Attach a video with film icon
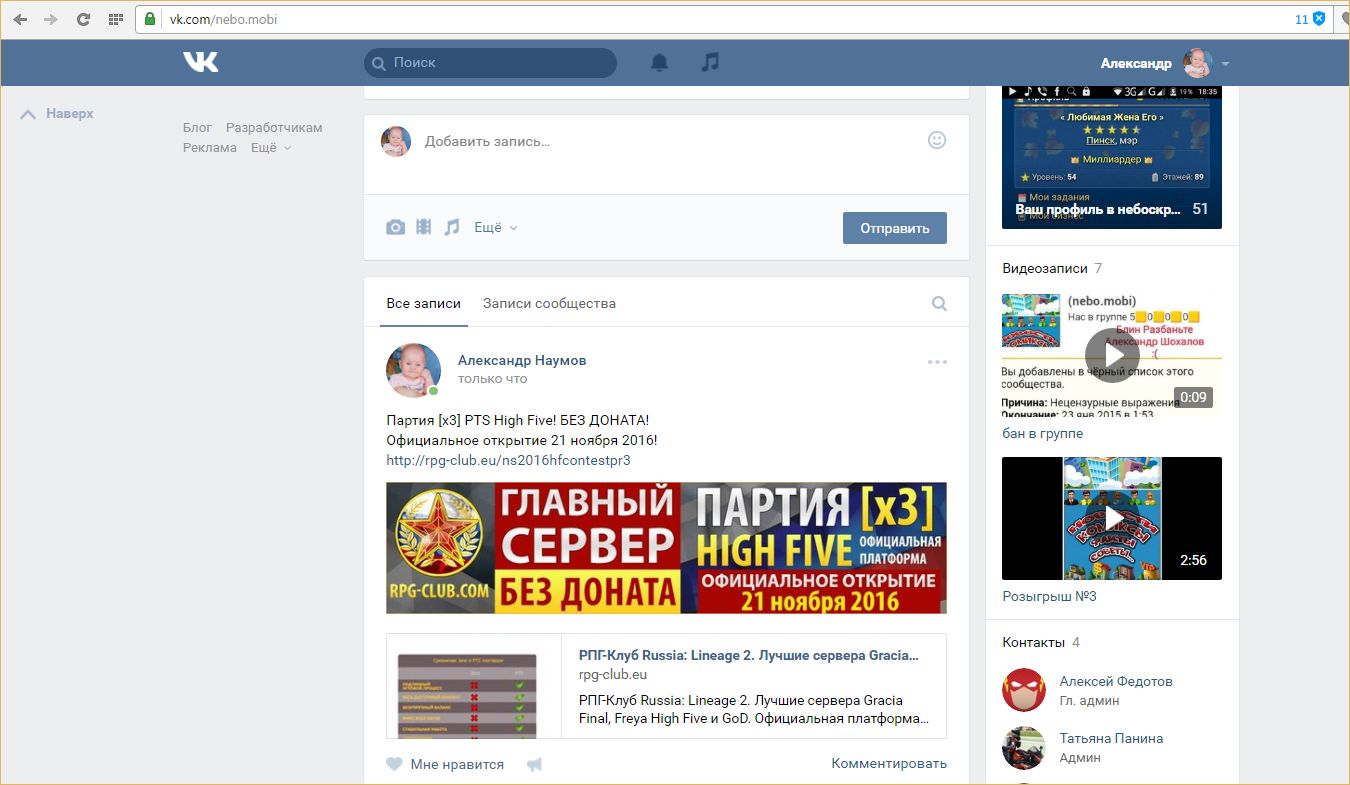The width and height of the screenshot is (1350, 785). pyautogui.click(x=424, y=227)
